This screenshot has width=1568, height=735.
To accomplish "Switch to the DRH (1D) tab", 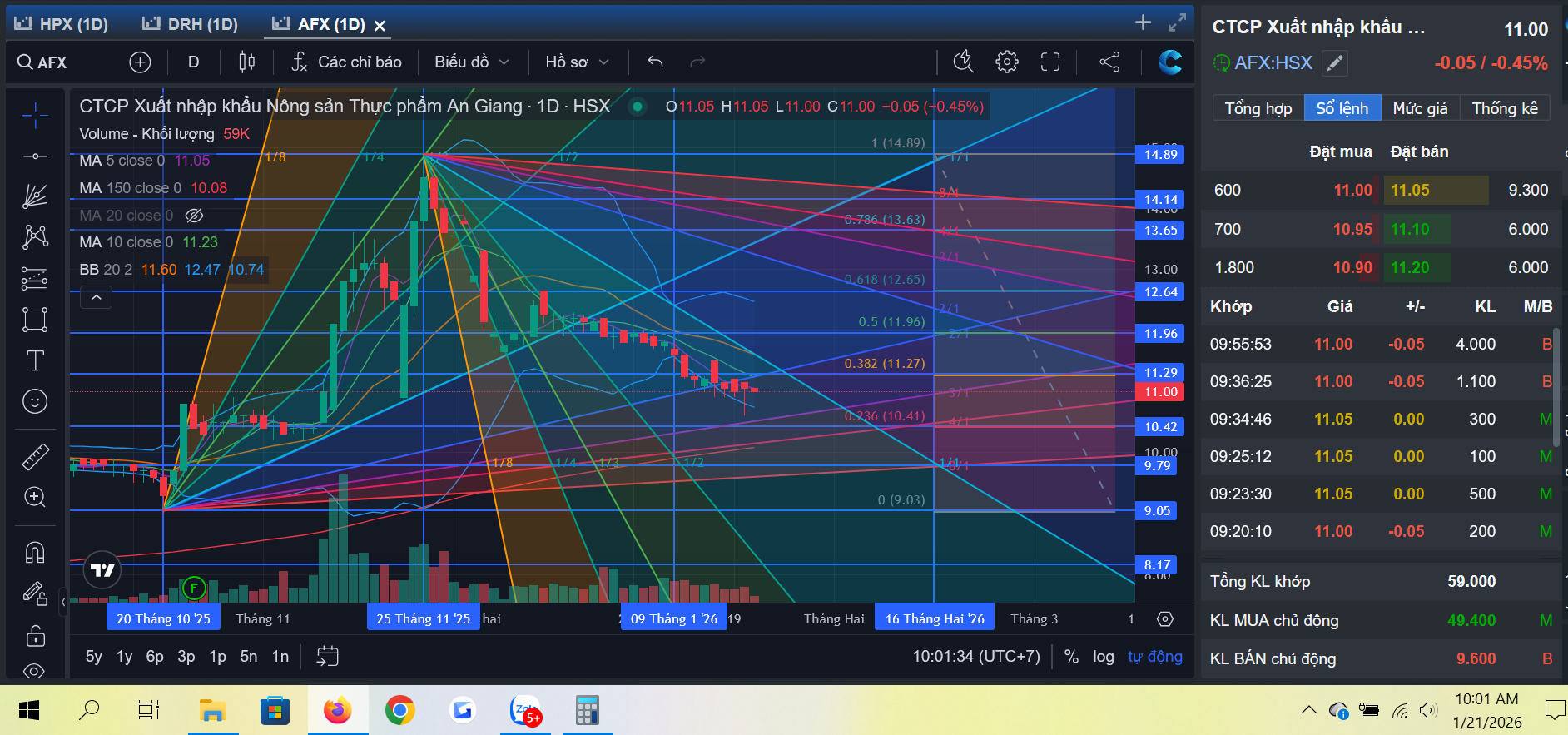I will pos(190,24).
